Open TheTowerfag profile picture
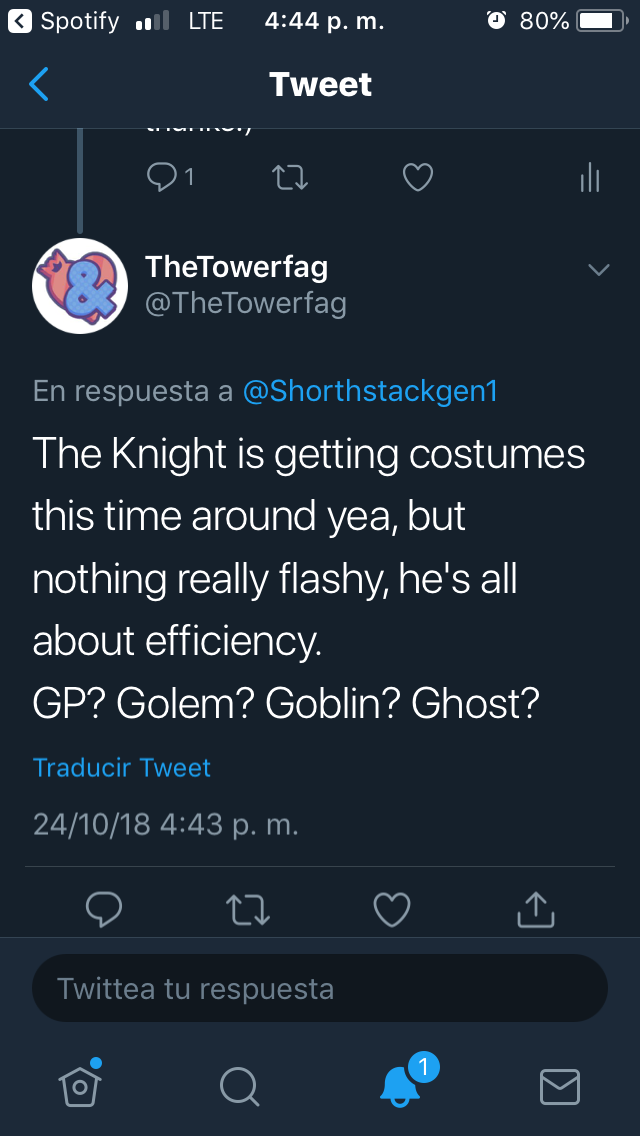Image resolution: width=640 pixels, height=1136 pixels. tap(80, 285)
